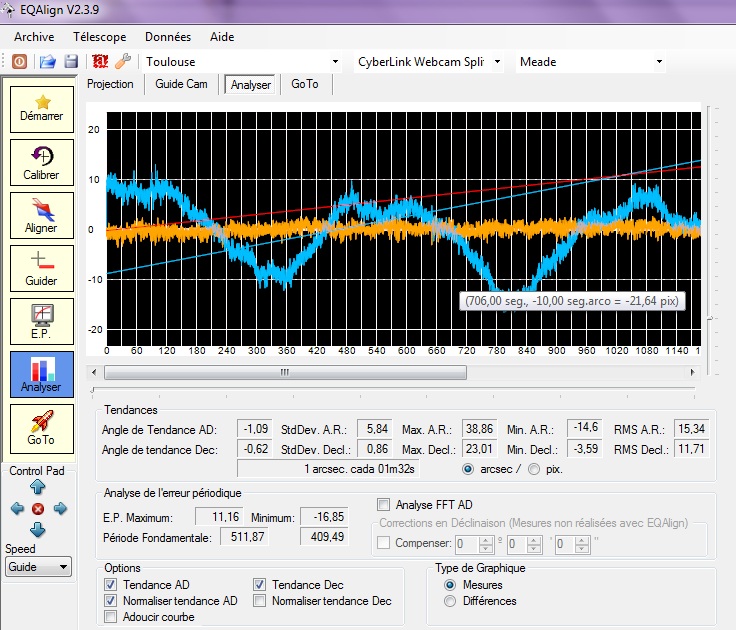Click the horizontal slider below the graph
This screenshot has height=630, width=736.
92,390
